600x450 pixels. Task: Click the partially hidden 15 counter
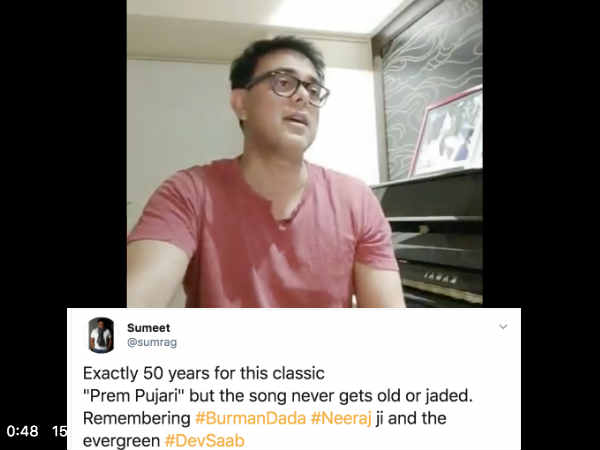tap(60, 431)
